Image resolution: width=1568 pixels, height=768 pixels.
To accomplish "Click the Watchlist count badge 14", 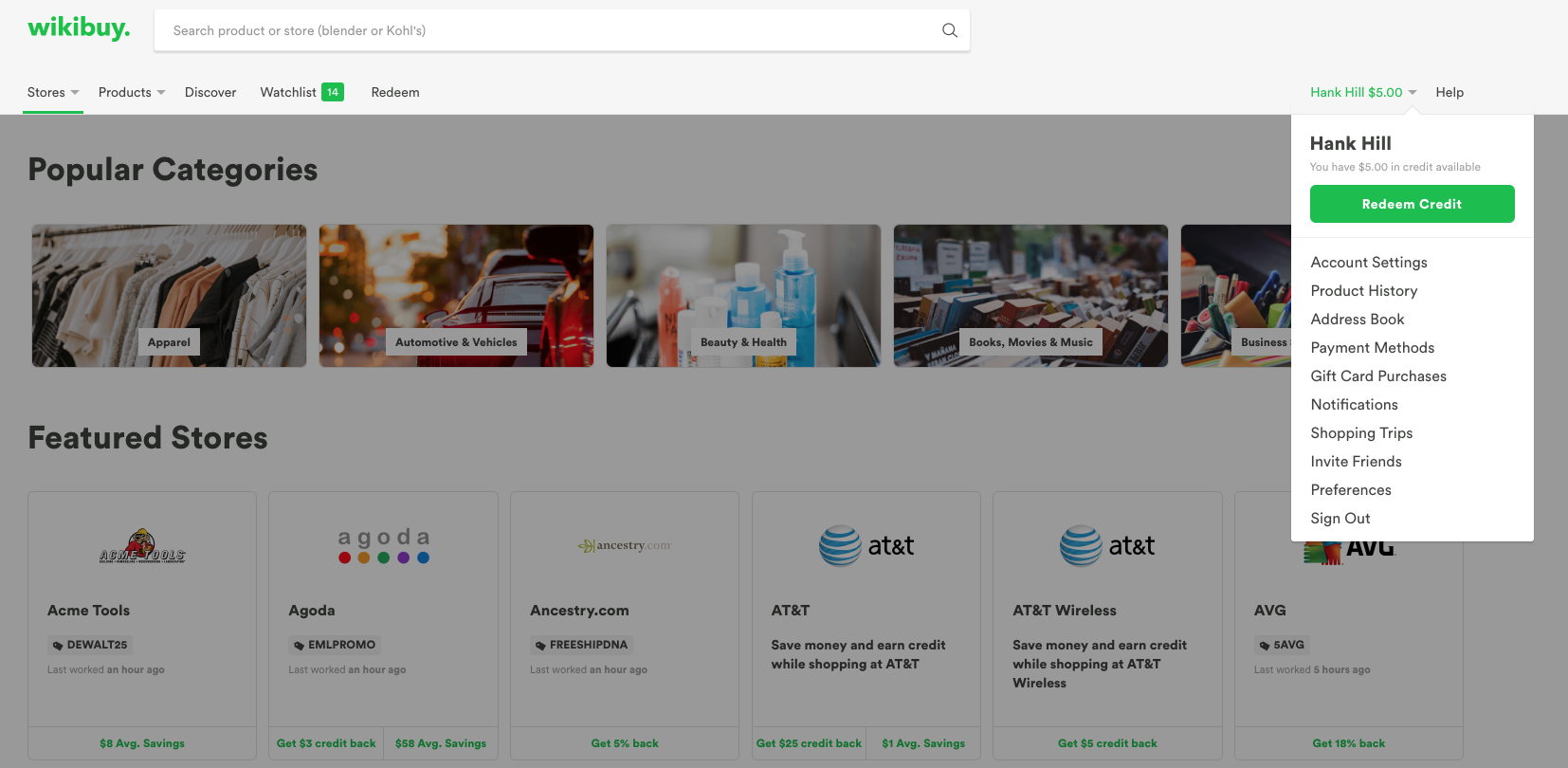I will (x=333, y=92).
